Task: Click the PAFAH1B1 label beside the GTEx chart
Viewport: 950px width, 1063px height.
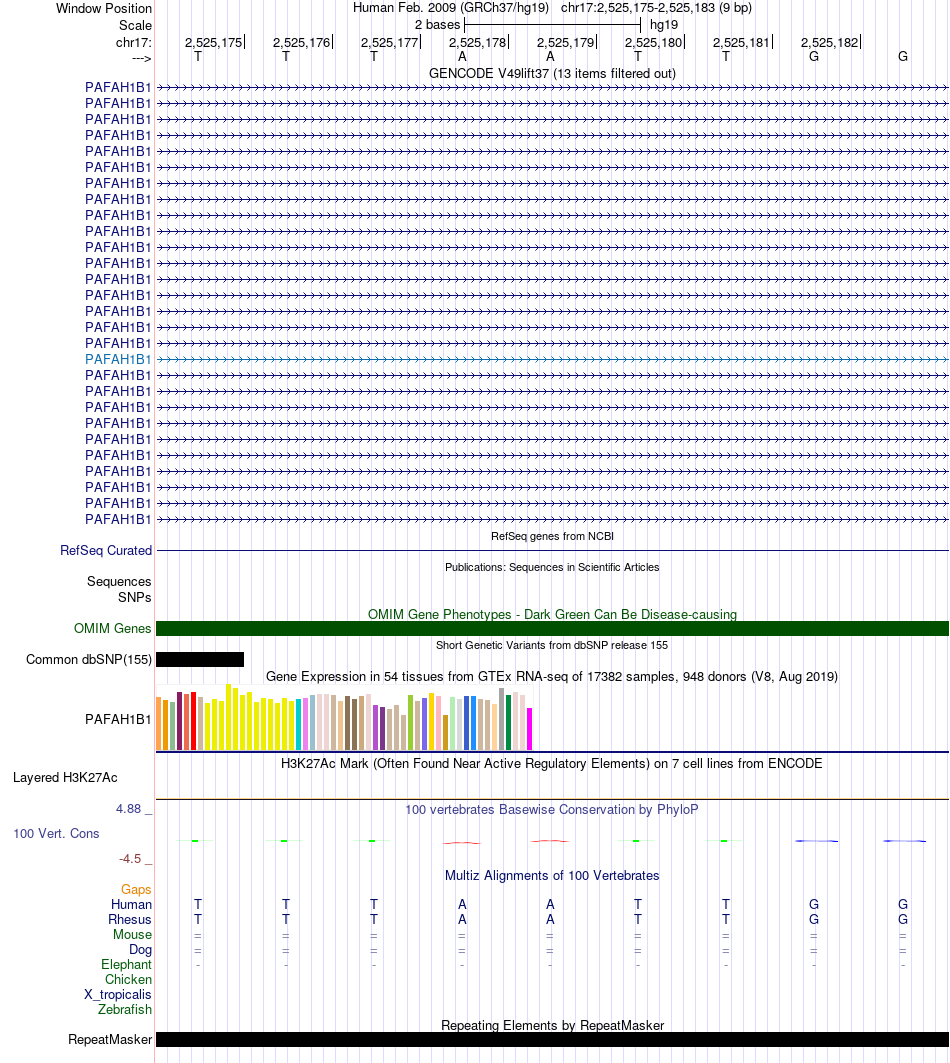Action: 118,719
